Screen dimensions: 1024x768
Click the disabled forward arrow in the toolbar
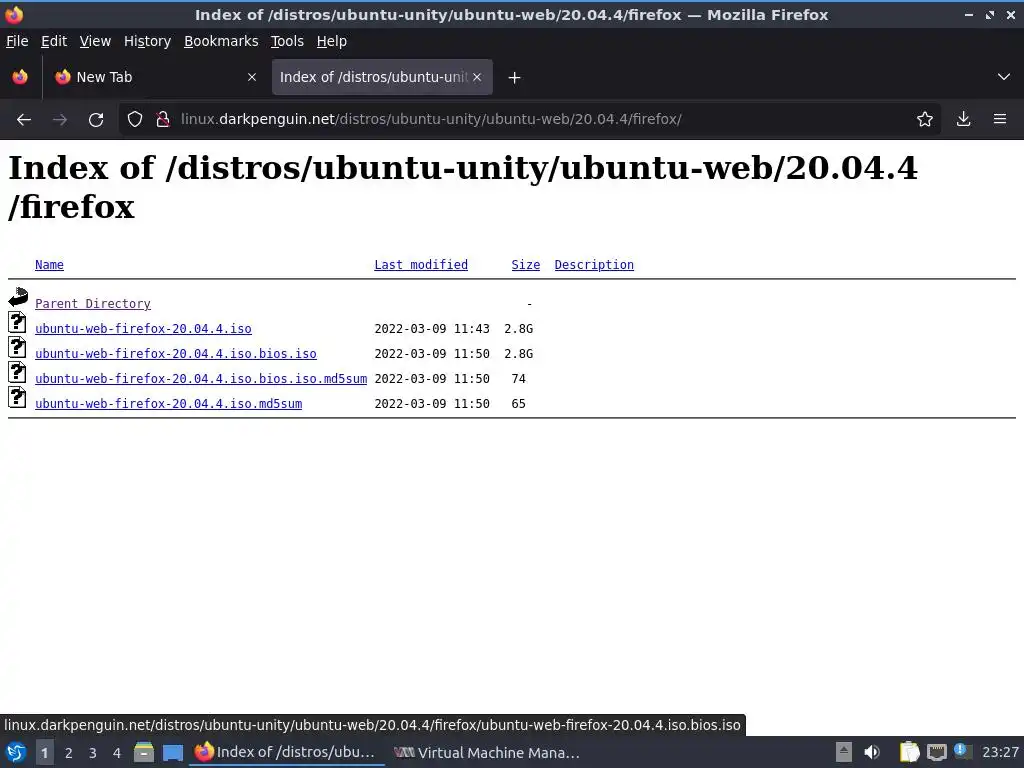point(60,120)
